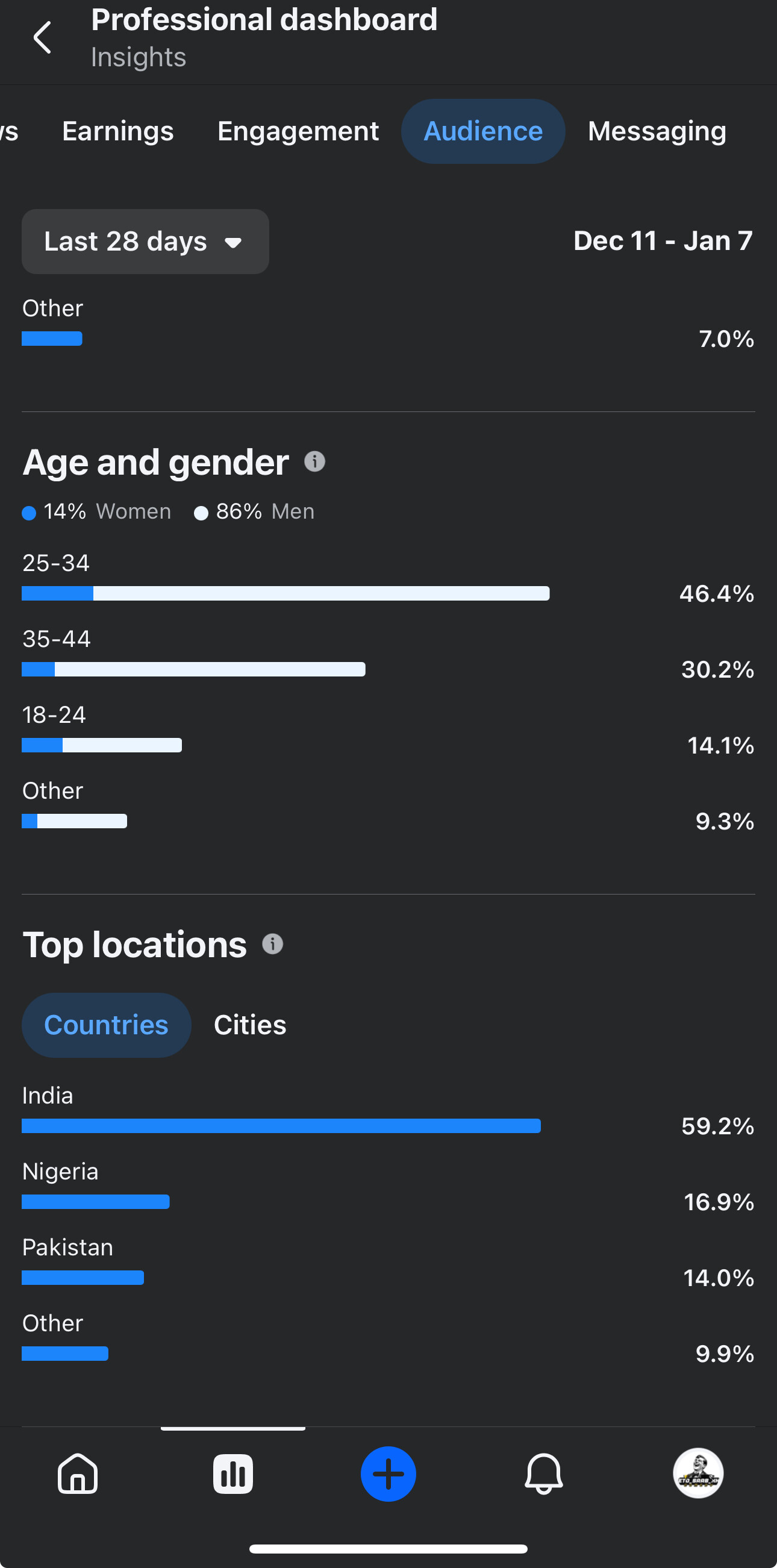Switch locations view to Cities
Viewport: 777px width, 1568px height.
point(250,1025)
